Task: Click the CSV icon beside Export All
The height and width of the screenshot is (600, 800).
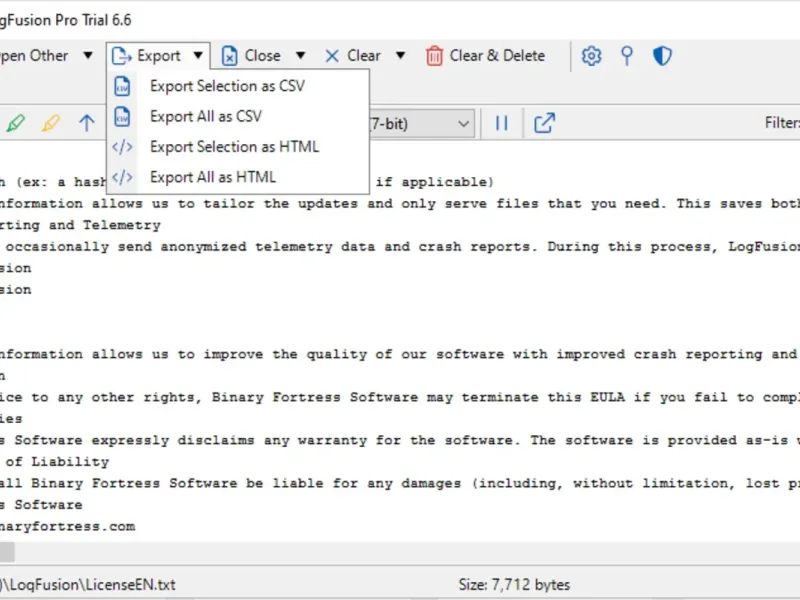Action: 122,117
